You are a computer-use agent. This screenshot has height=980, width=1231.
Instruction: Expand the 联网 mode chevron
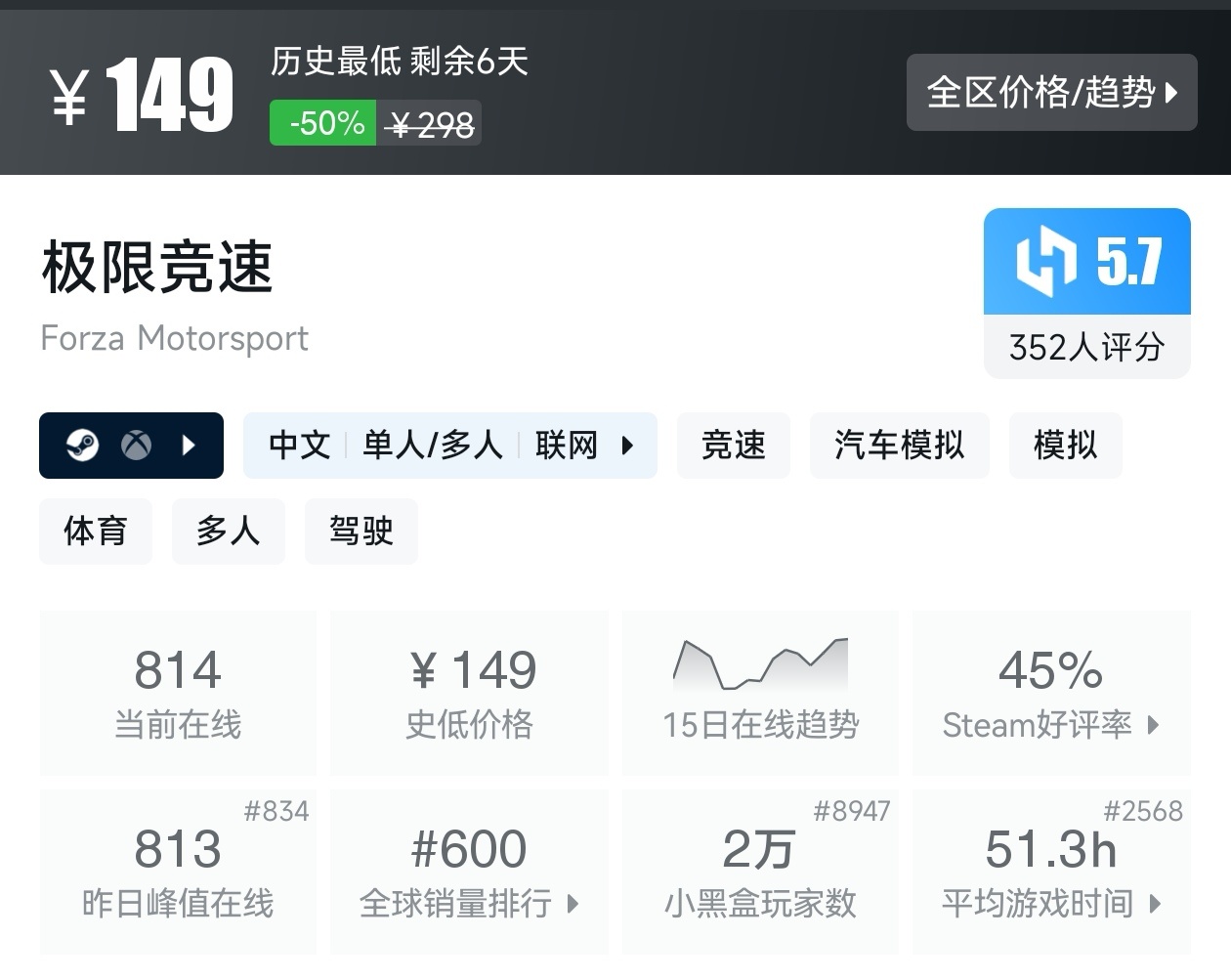tap(626, 446)
